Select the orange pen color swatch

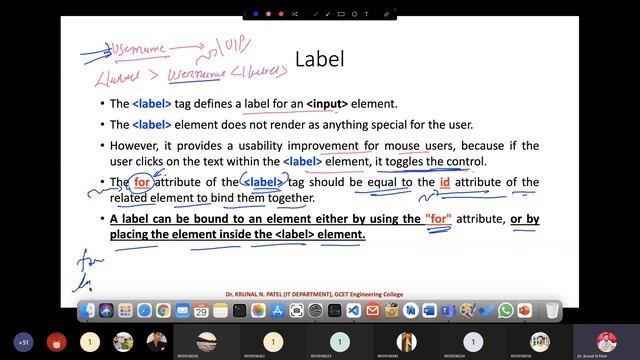coord(281,14)
